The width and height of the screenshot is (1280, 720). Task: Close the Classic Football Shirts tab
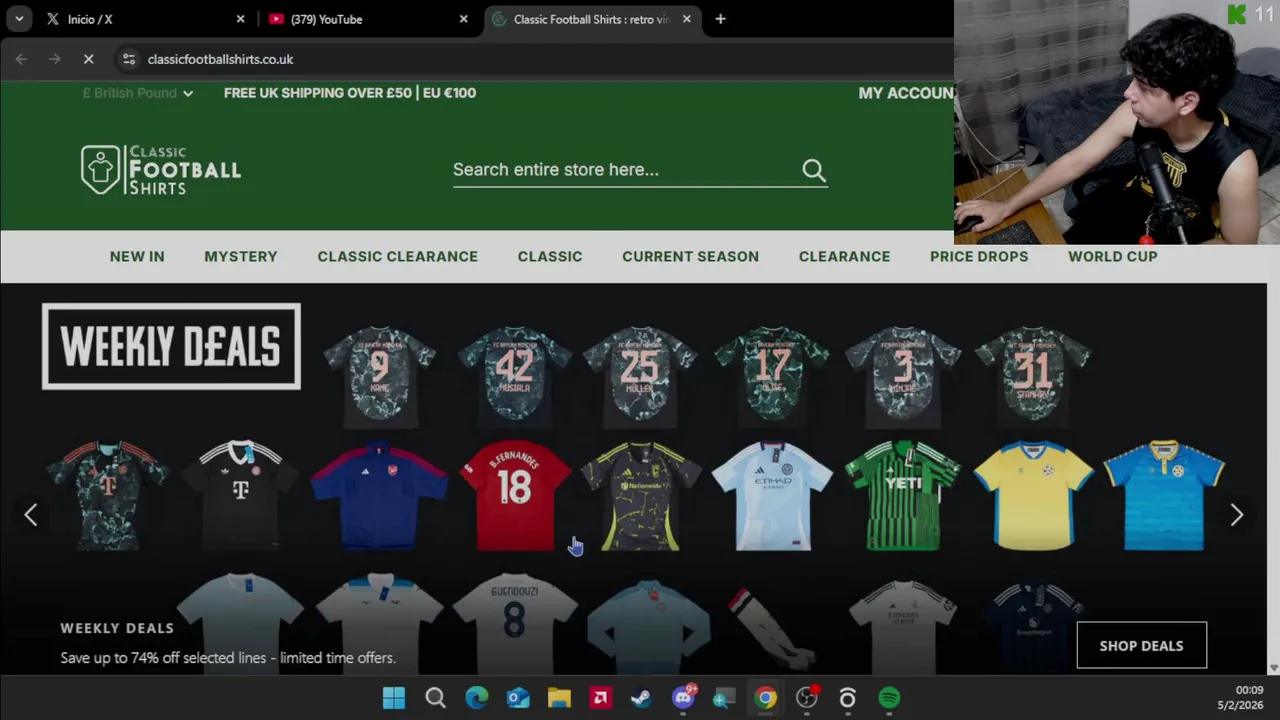686,19
